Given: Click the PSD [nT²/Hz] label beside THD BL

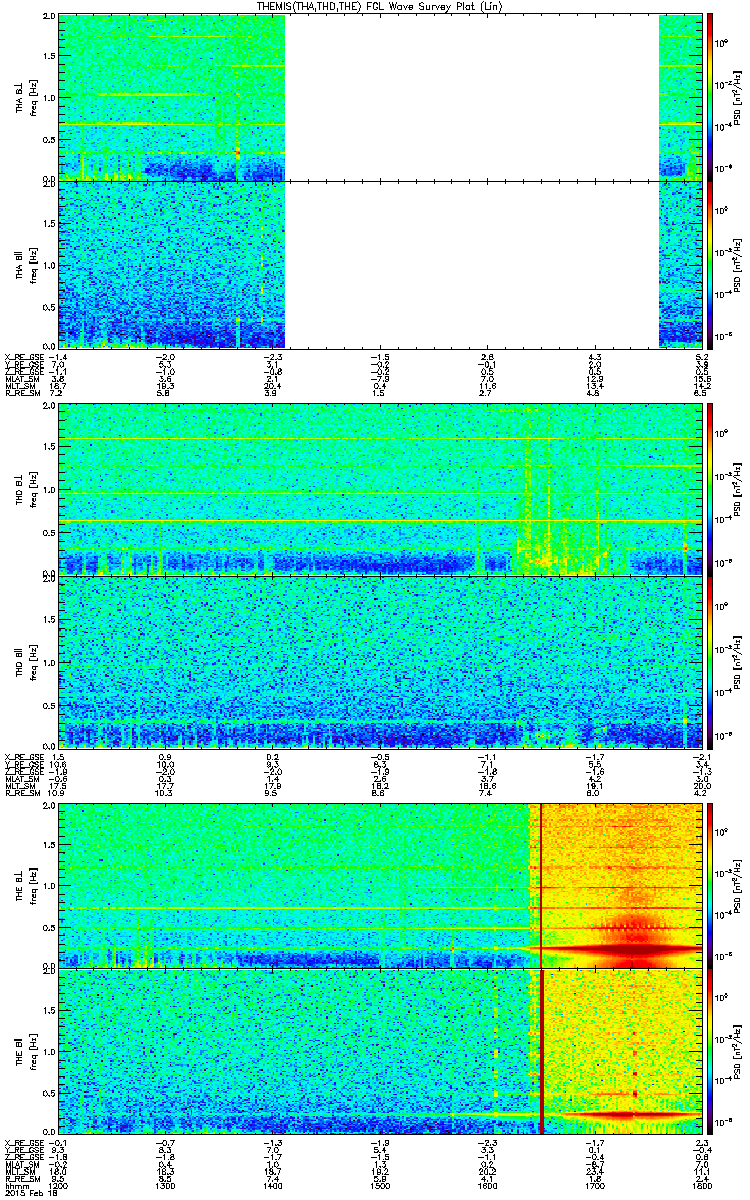Looking at the screenshot, I should pyautogui.click(x=737, y=489).
